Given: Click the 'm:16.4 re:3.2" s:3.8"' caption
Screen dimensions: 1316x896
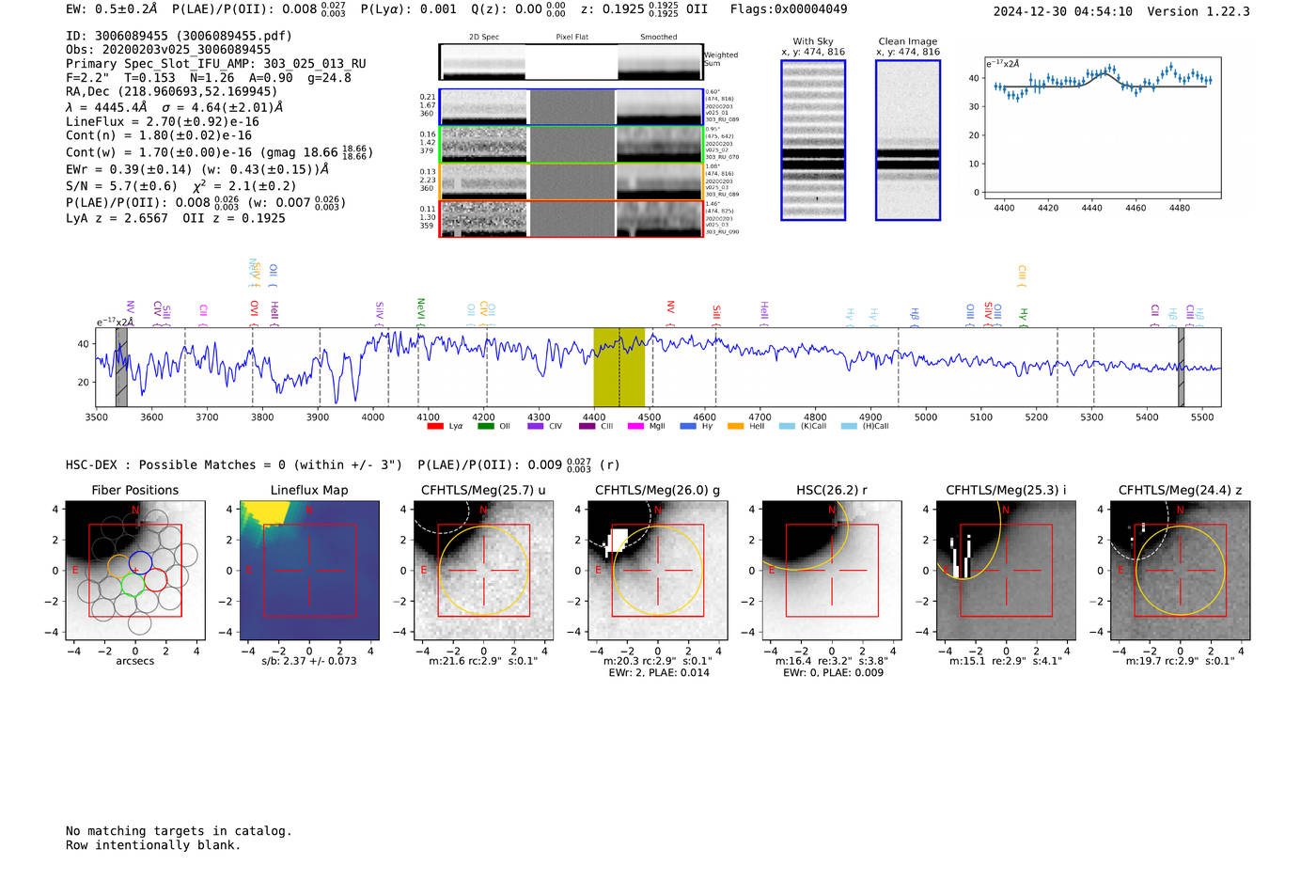Looking at the screenshot, I should [x=831, y=661].
